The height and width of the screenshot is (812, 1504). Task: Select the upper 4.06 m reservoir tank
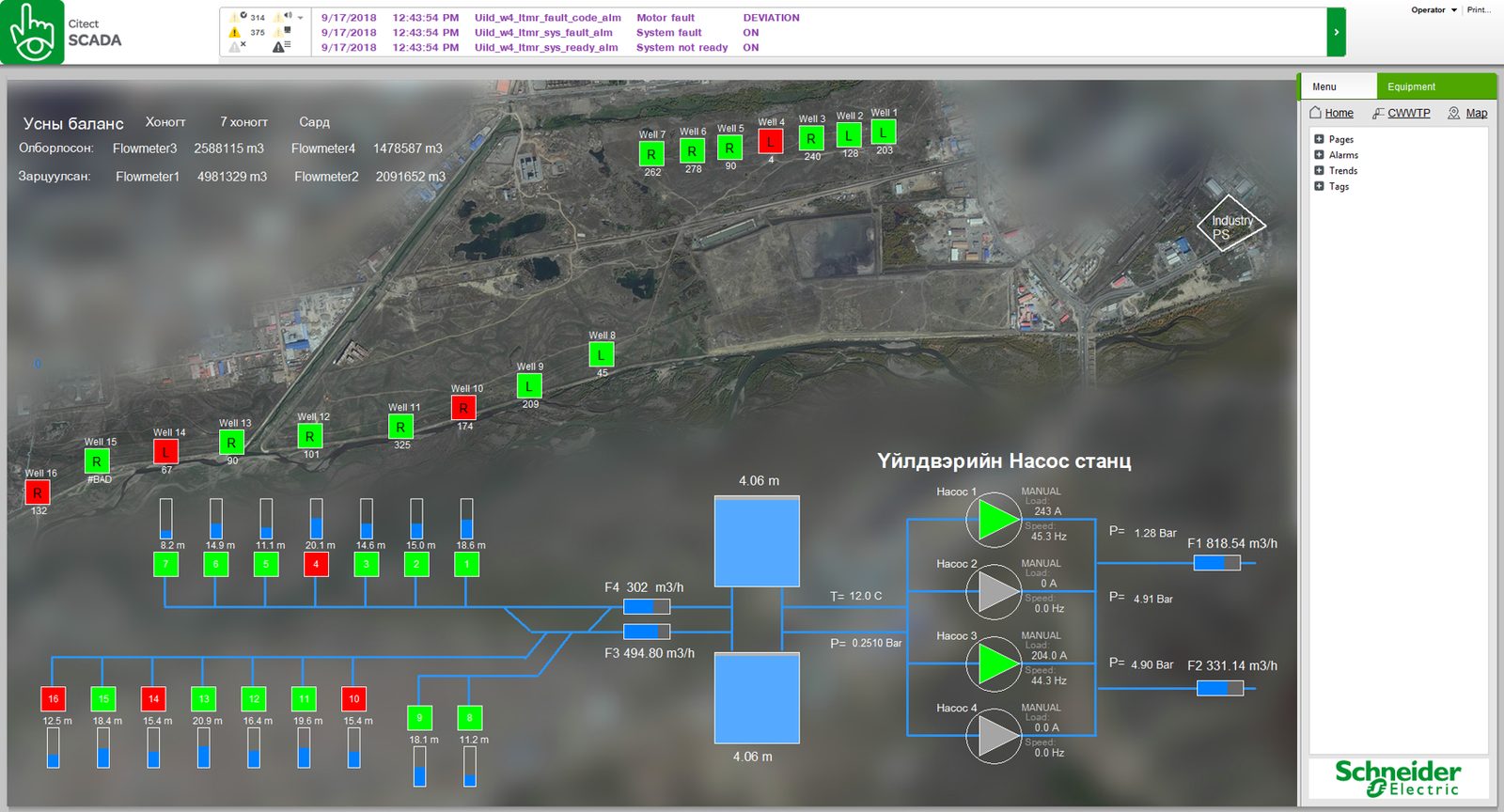pyautogui.click(x=757, y=542)
